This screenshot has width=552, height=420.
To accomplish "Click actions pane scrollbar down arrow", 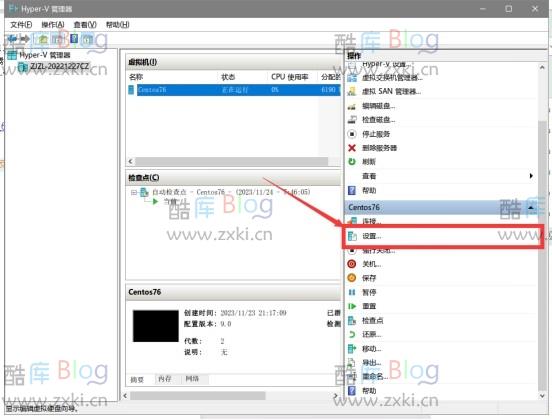I will click(542, 396).
